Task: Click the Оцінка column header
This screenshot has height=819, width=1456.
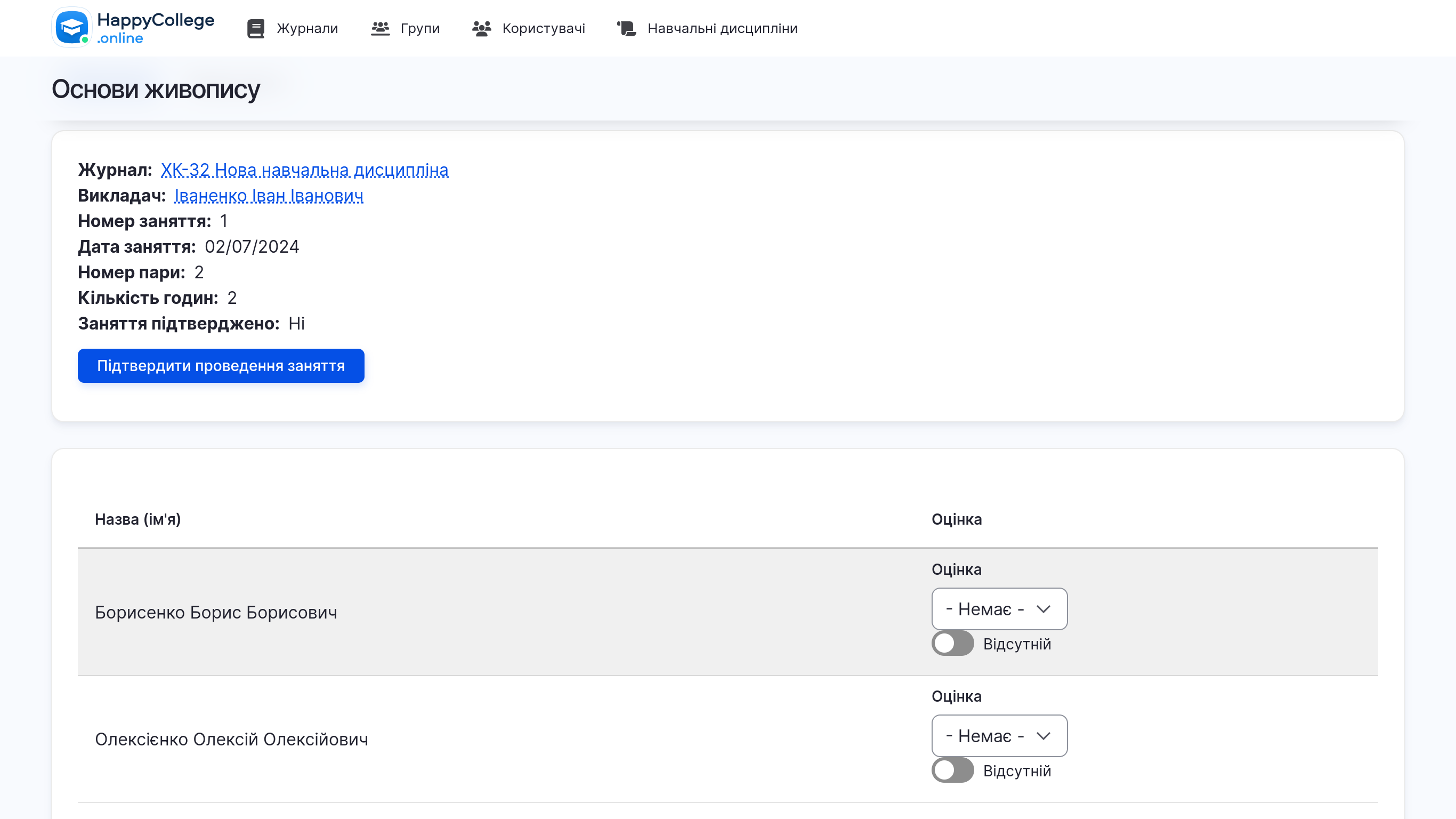Action: pos(956,519)
